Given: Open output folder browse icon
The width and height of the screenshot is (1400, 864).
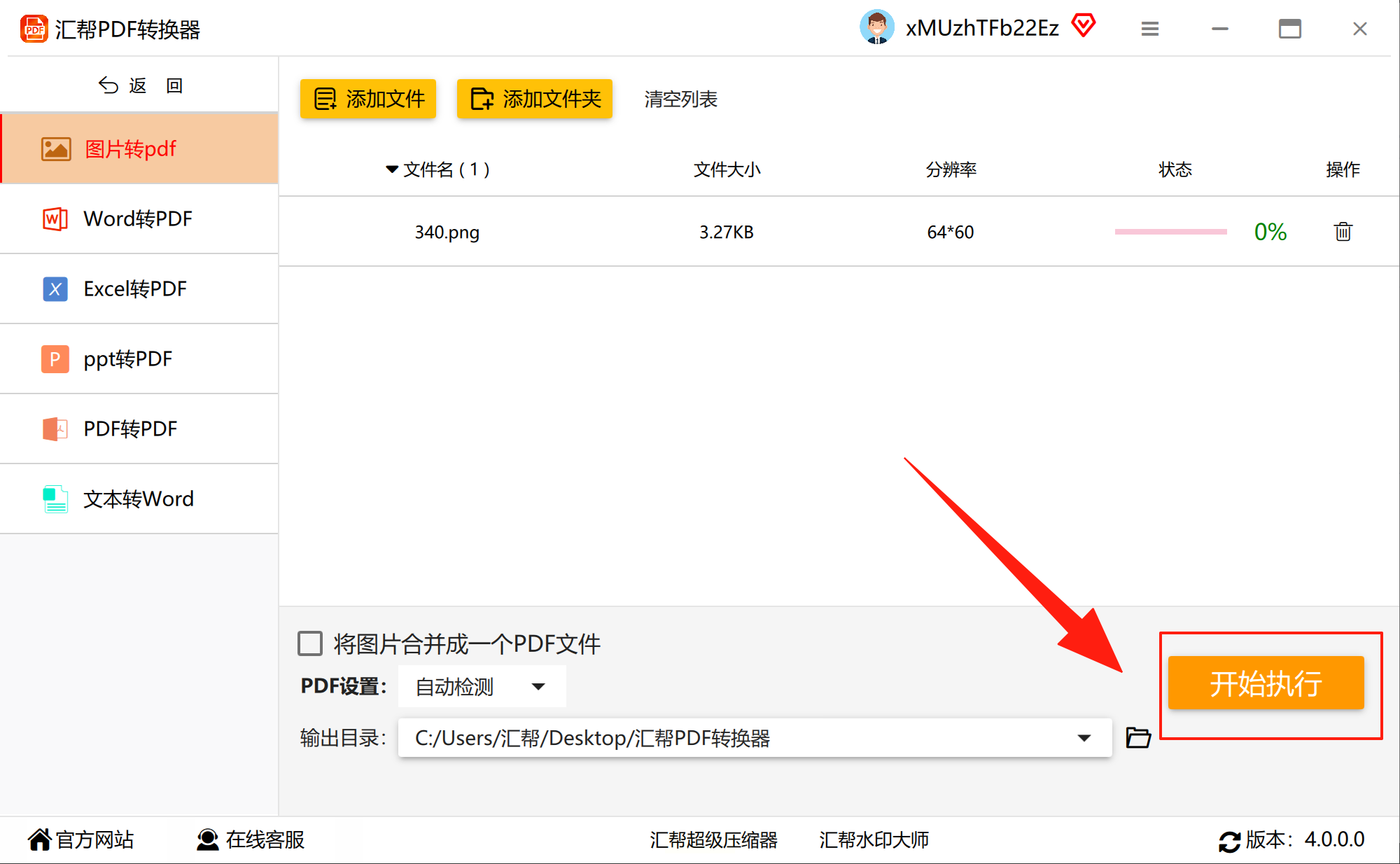Looking at the screenshot, I should [x=1138, y=737].
